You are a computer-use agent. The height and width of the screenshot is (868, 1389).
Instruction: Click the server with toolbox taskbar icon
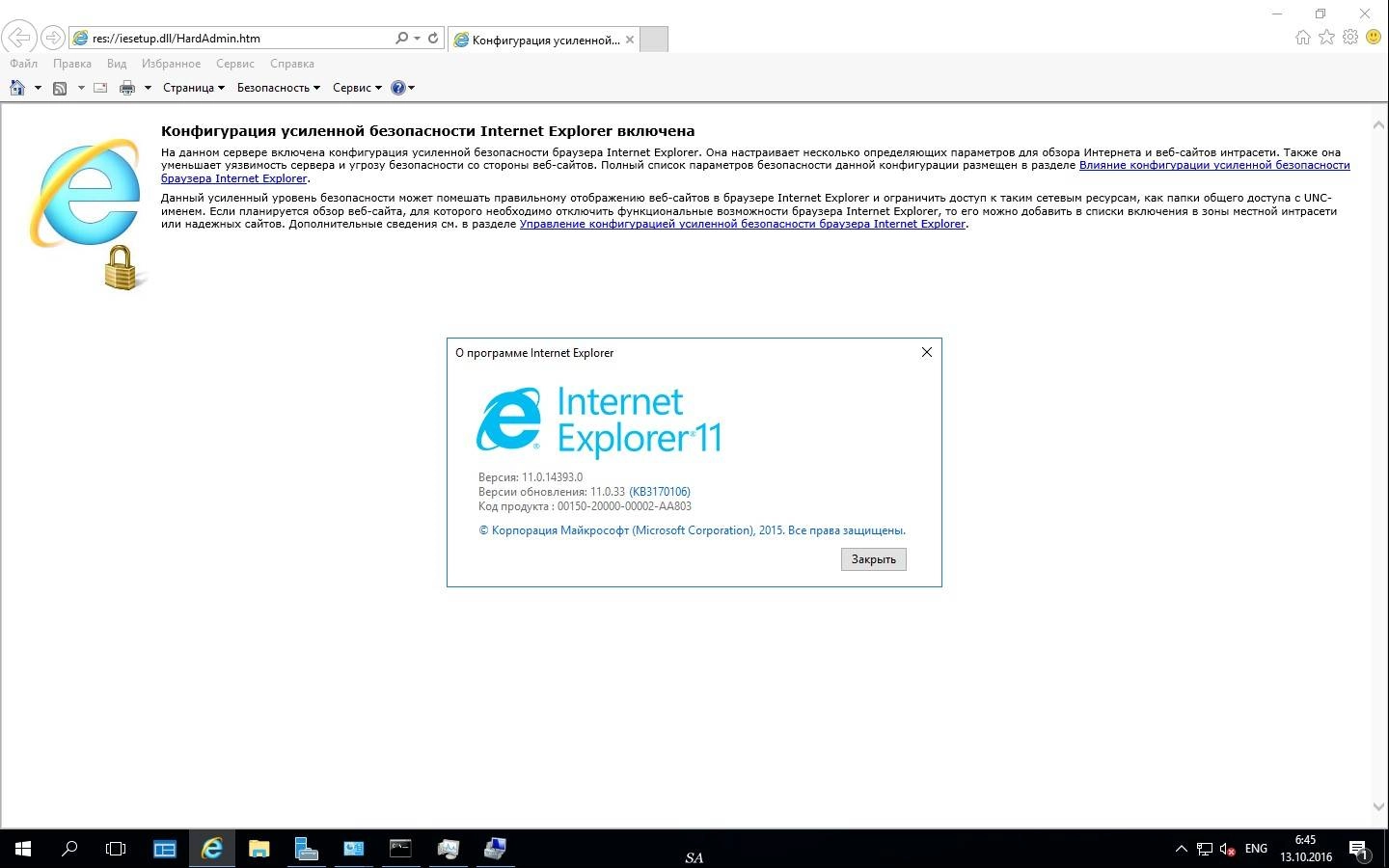(x=306, y=849)
